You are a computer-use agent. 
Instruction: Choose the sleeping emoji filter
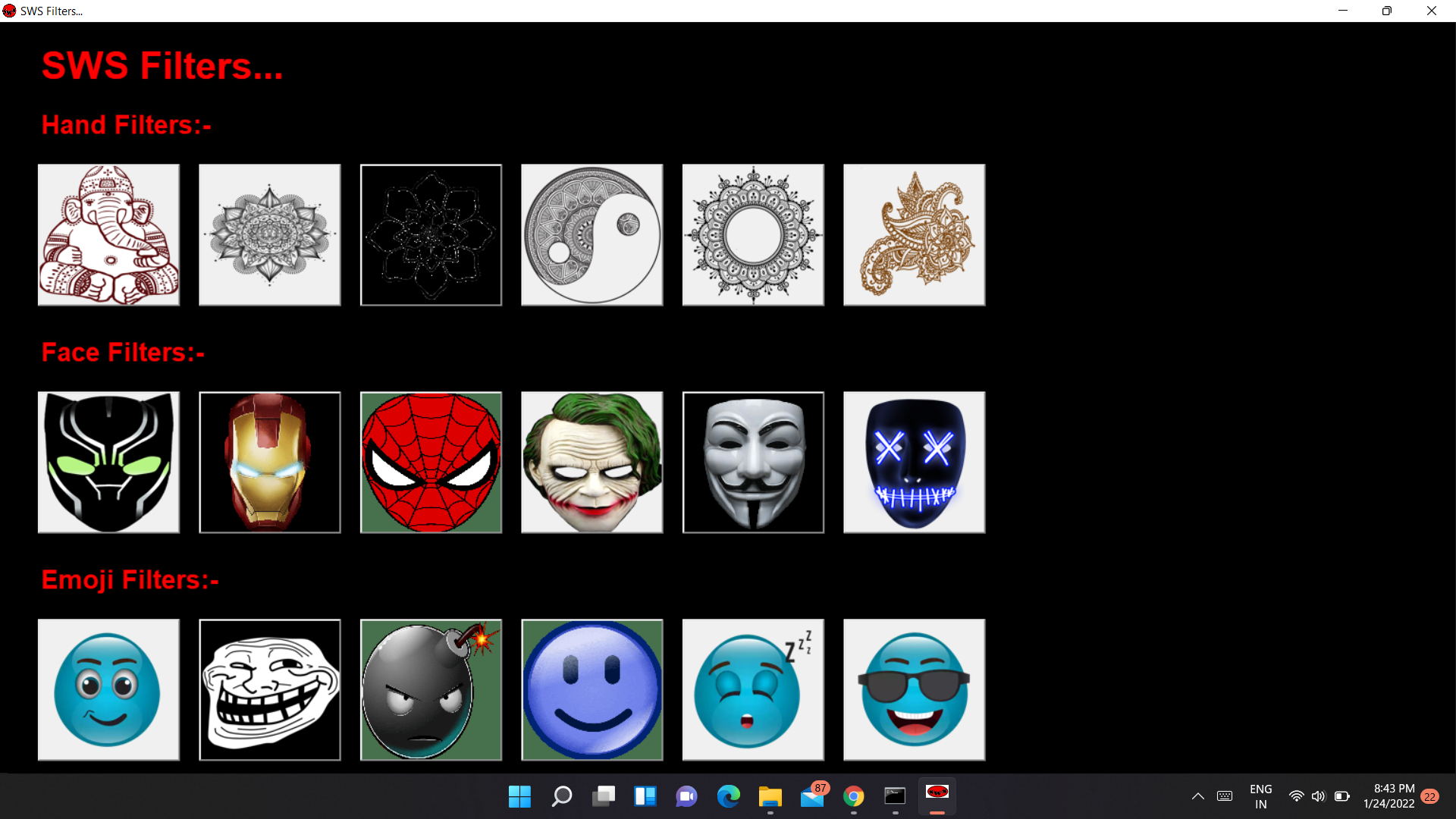(753, 690)
